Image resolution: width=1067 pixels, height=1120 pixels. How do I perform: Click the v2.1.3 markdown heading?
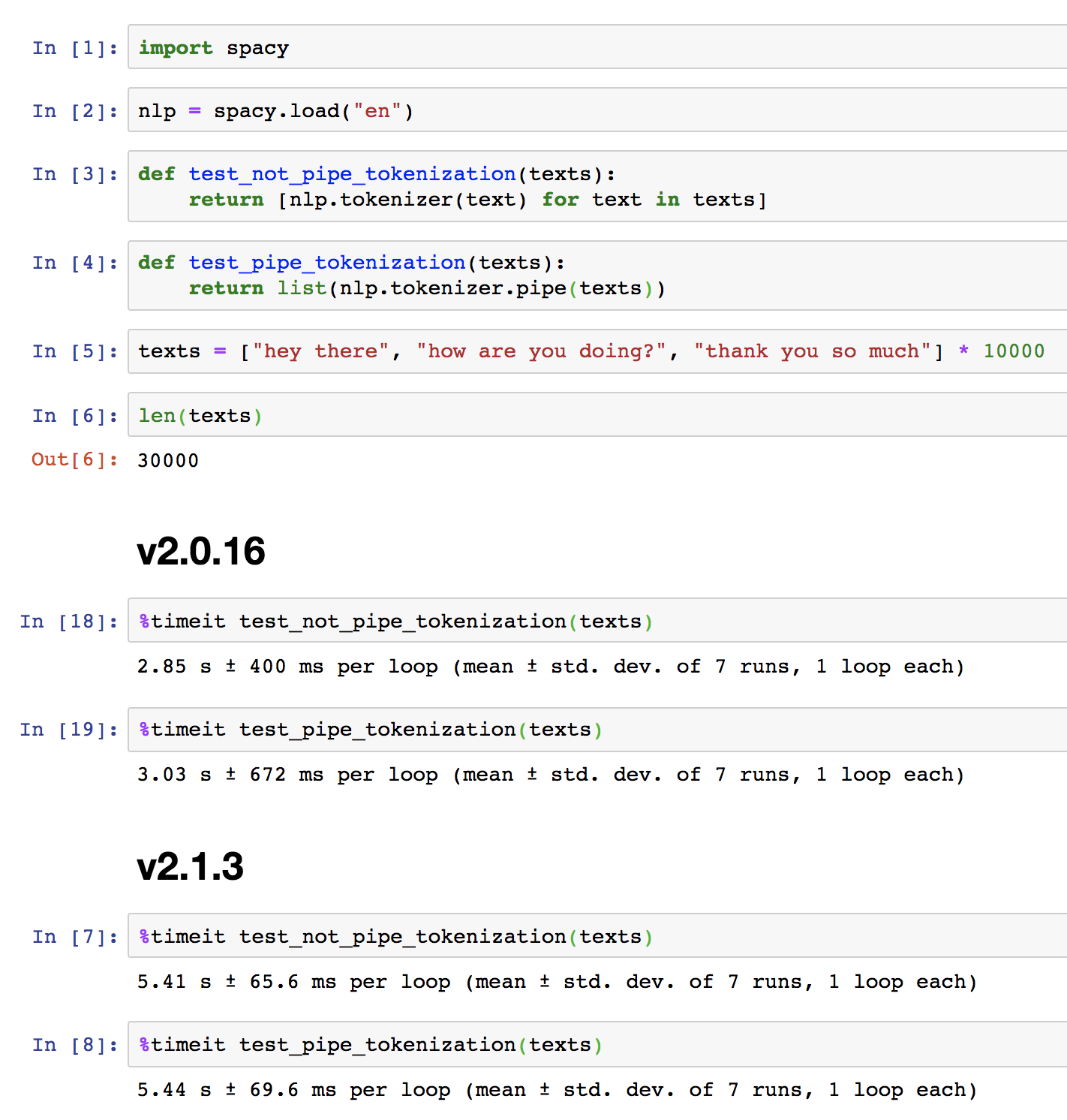coord(191,867)
